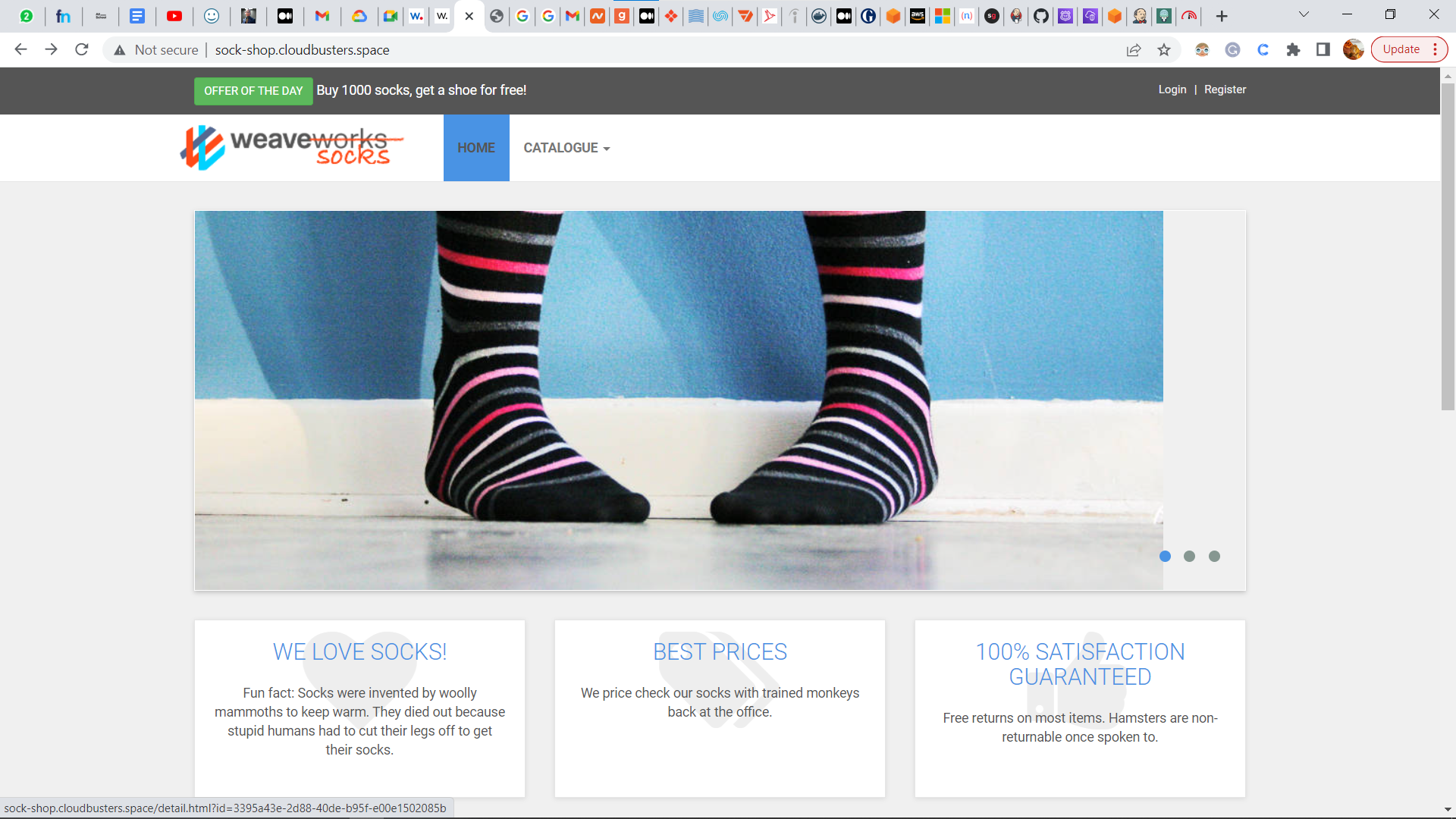Image resolution: width=1456 pixels, height=819 pixels.
Task: Open the Google Meet tab
Action: [x=391, y=16]
